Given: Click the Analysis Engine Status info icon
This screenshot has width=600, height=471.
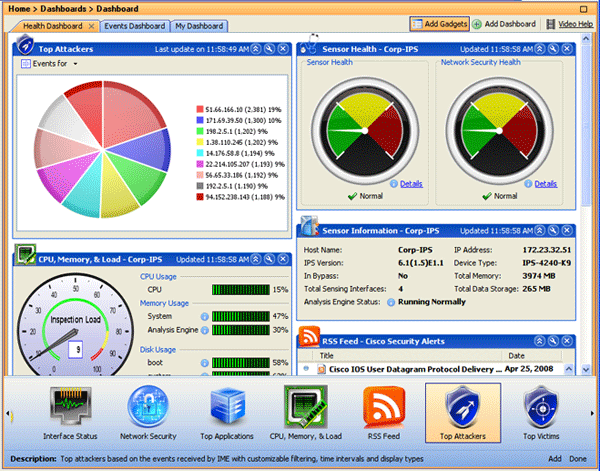Looking at the screenshot, I should (x=391, y=302).
